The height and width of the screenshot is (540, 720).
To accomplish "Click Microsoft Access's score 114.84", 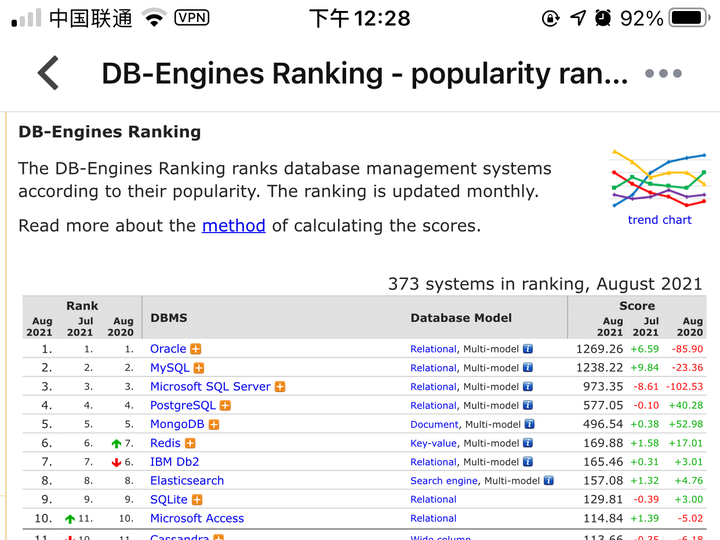I will coord(603,518).
